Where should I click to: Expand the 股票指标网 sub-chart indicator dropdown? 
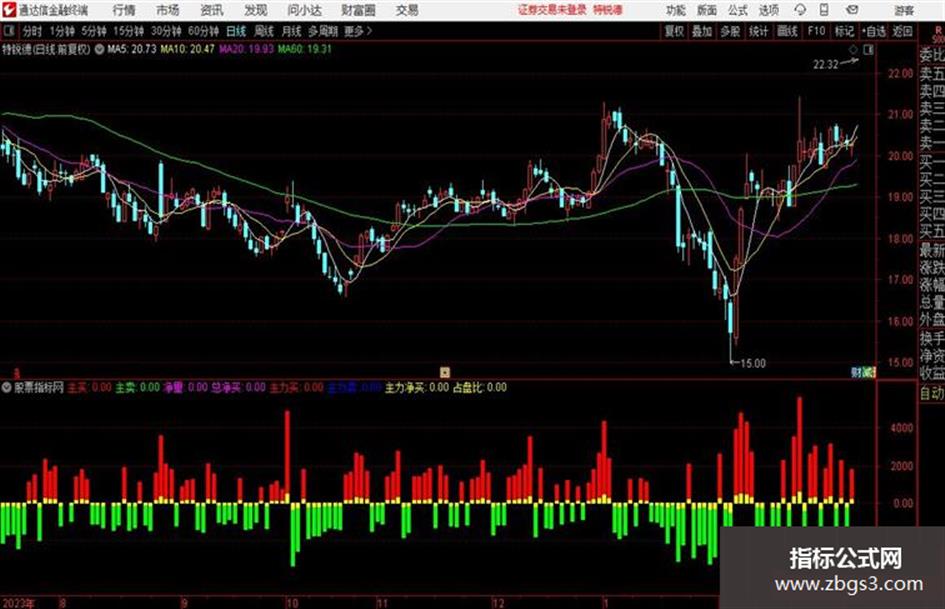(x=7, y=388)
